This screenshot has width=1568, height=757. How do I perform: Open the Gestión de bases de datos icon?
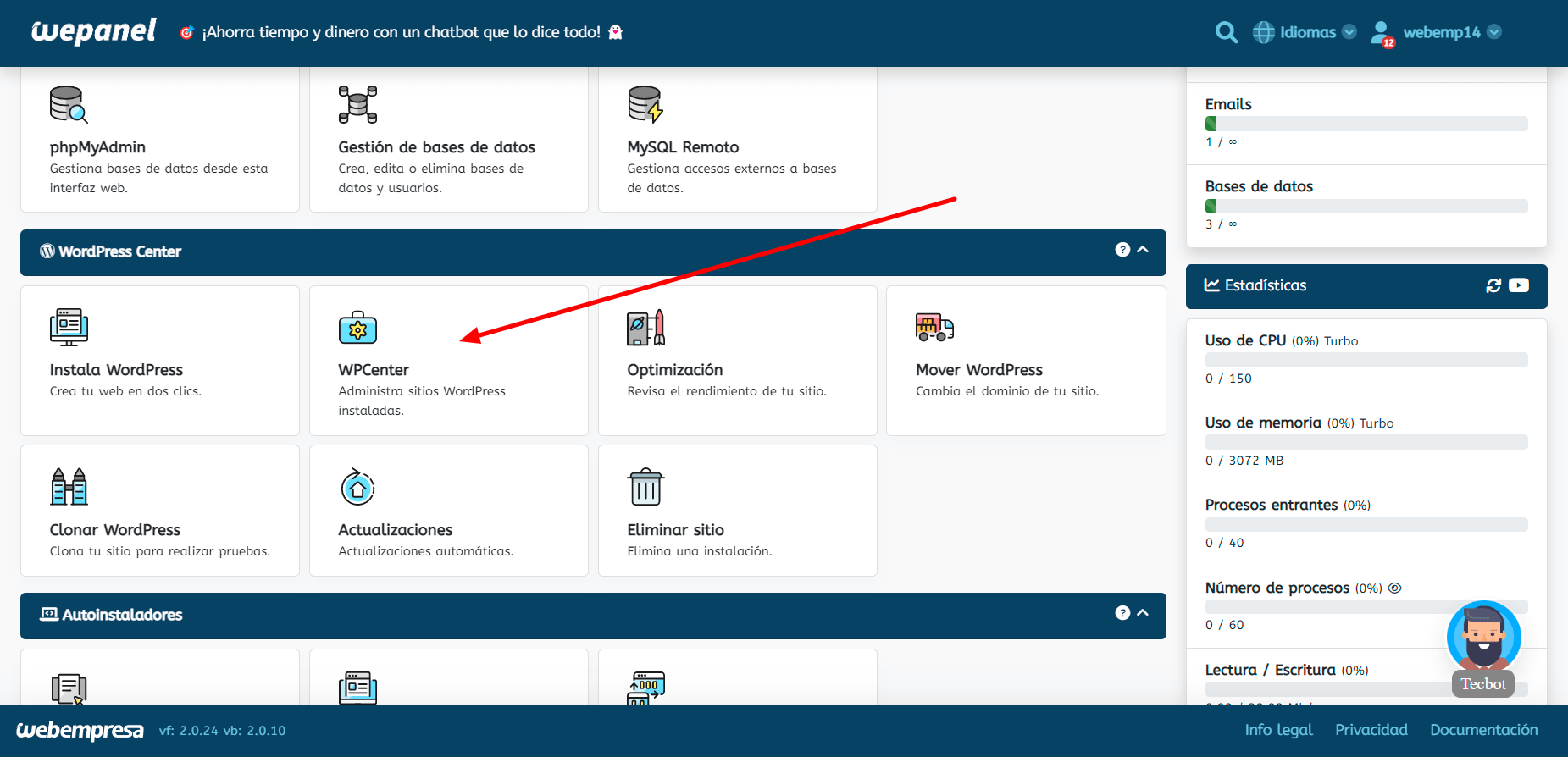pos(357,104)
